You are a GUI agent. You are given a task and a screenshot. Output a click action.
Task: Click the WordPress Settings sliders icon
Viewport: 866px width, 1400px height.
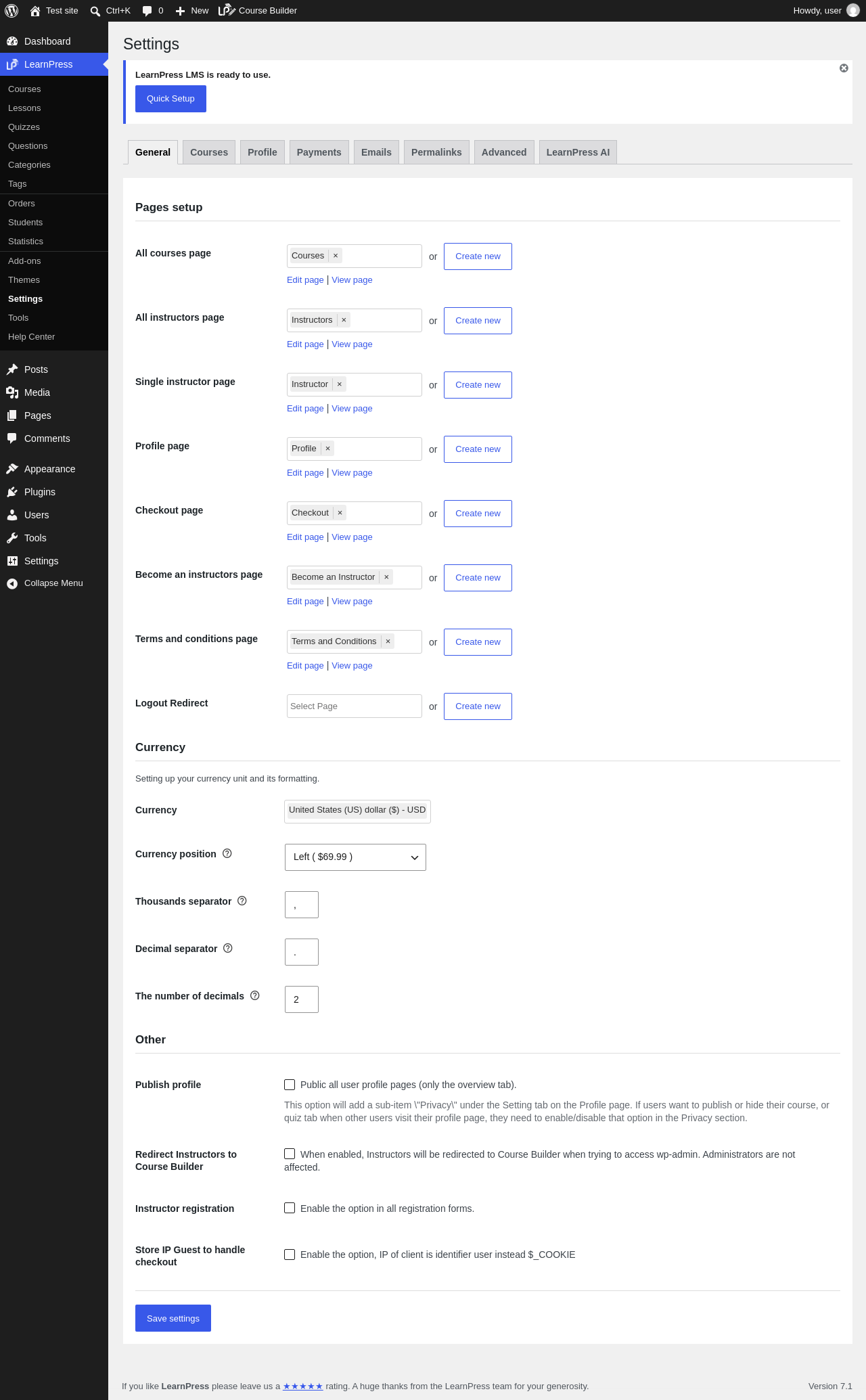pyautogui.click(x=12, y=561)
